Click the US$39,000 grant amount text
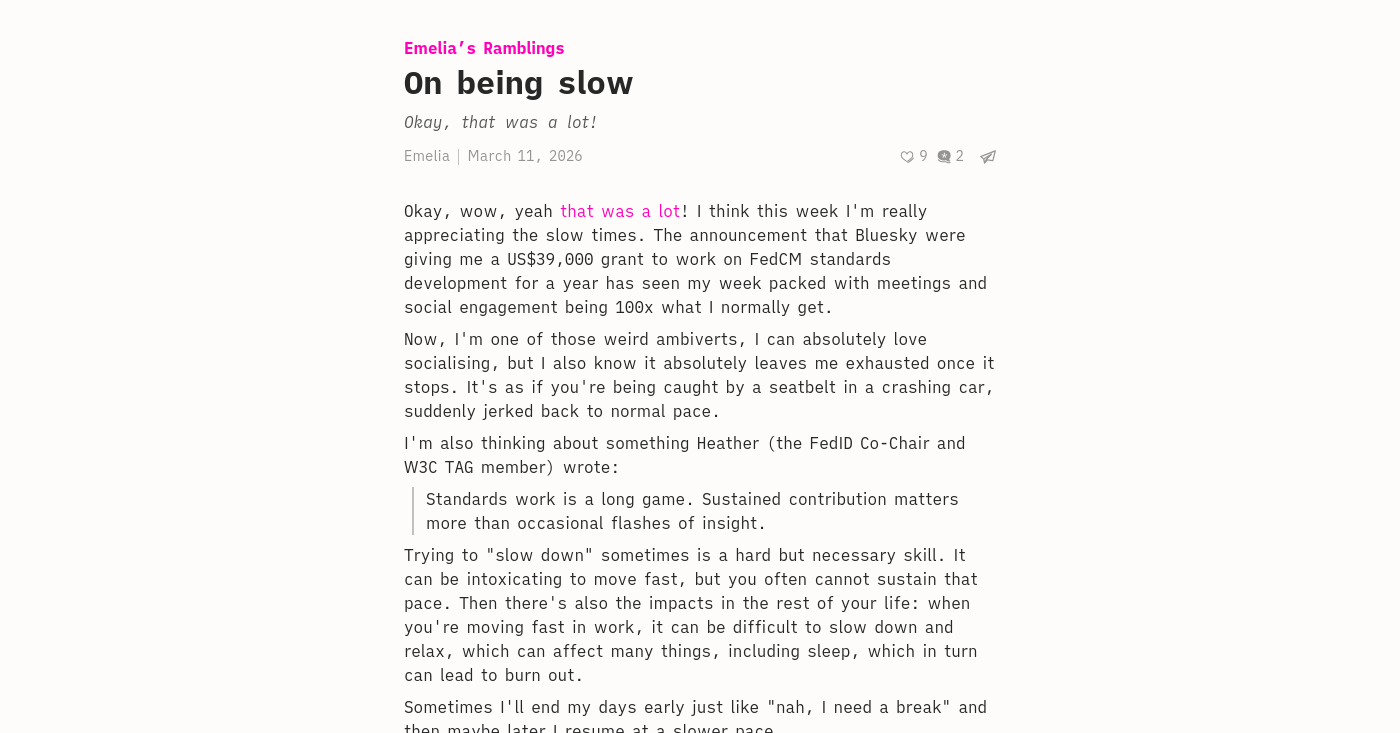Image resolution: width=1400 pixels, height=733 pixels. 550,259
